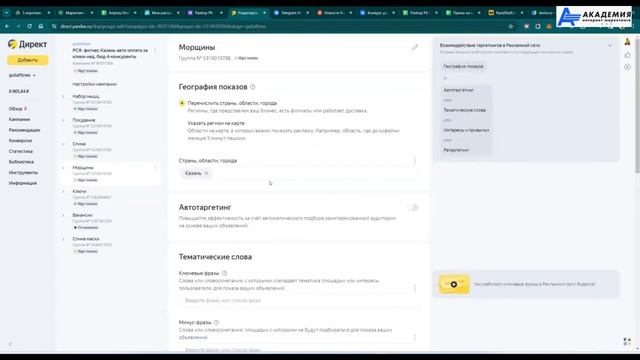Select Указать регион на карте option
This screenshot has width=640, height=360.
tap(216, 123)
